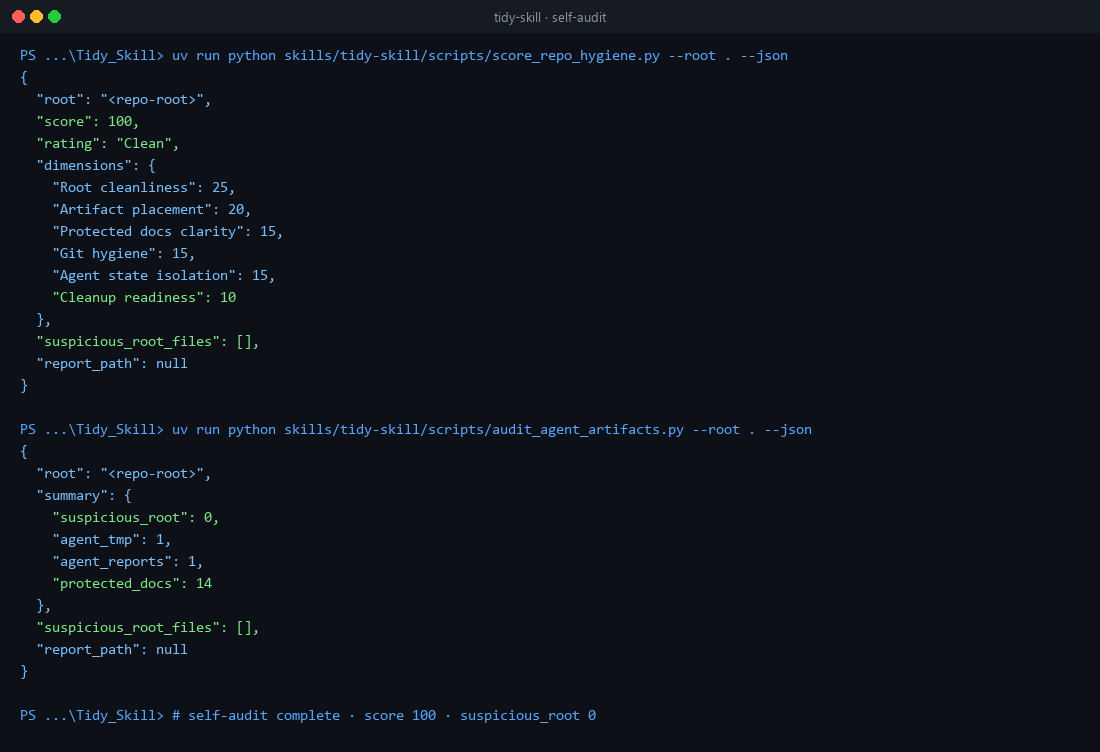Click the window title 'tidy-skill · self-audit'
1100x752 pixels.
[x=550, y=18]
